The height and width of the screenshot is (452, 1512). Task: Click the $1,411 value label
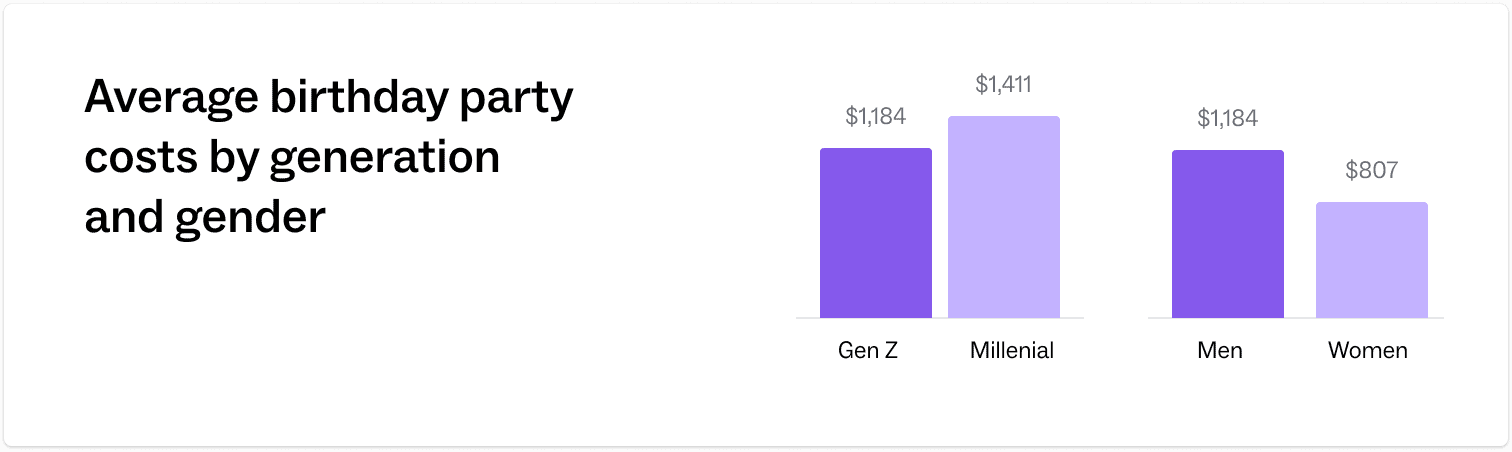click(x=1003, y=85)
